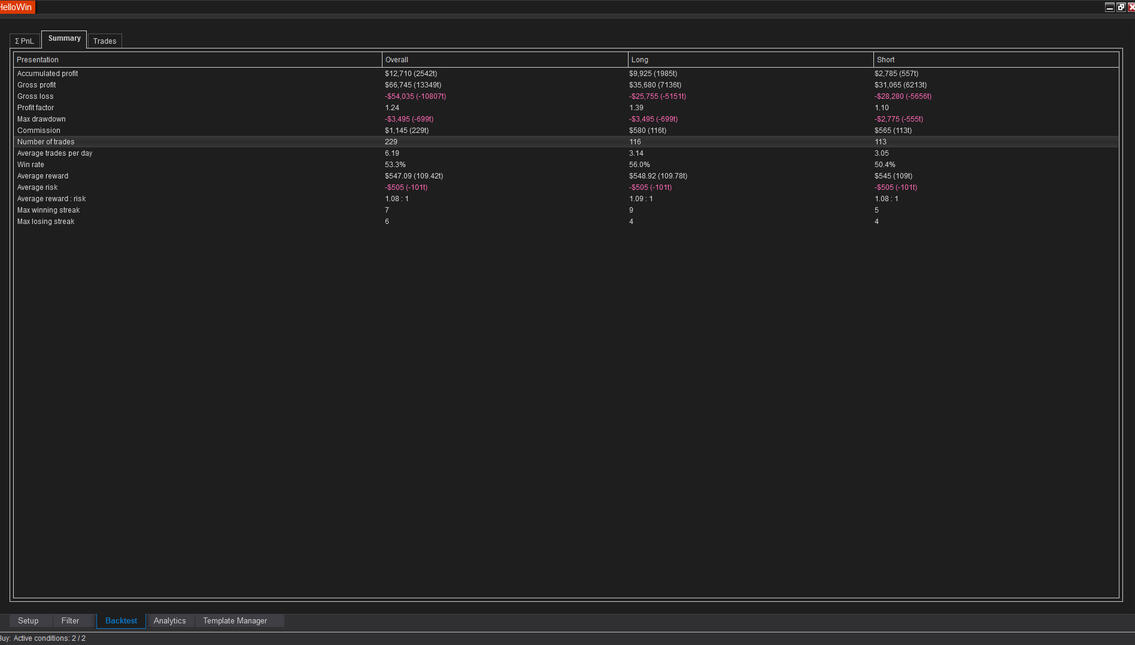The height and width of the screenshot is (645, 1135).
Task: Open the Filter tab at bottom
Action: (x=70, y=621)
